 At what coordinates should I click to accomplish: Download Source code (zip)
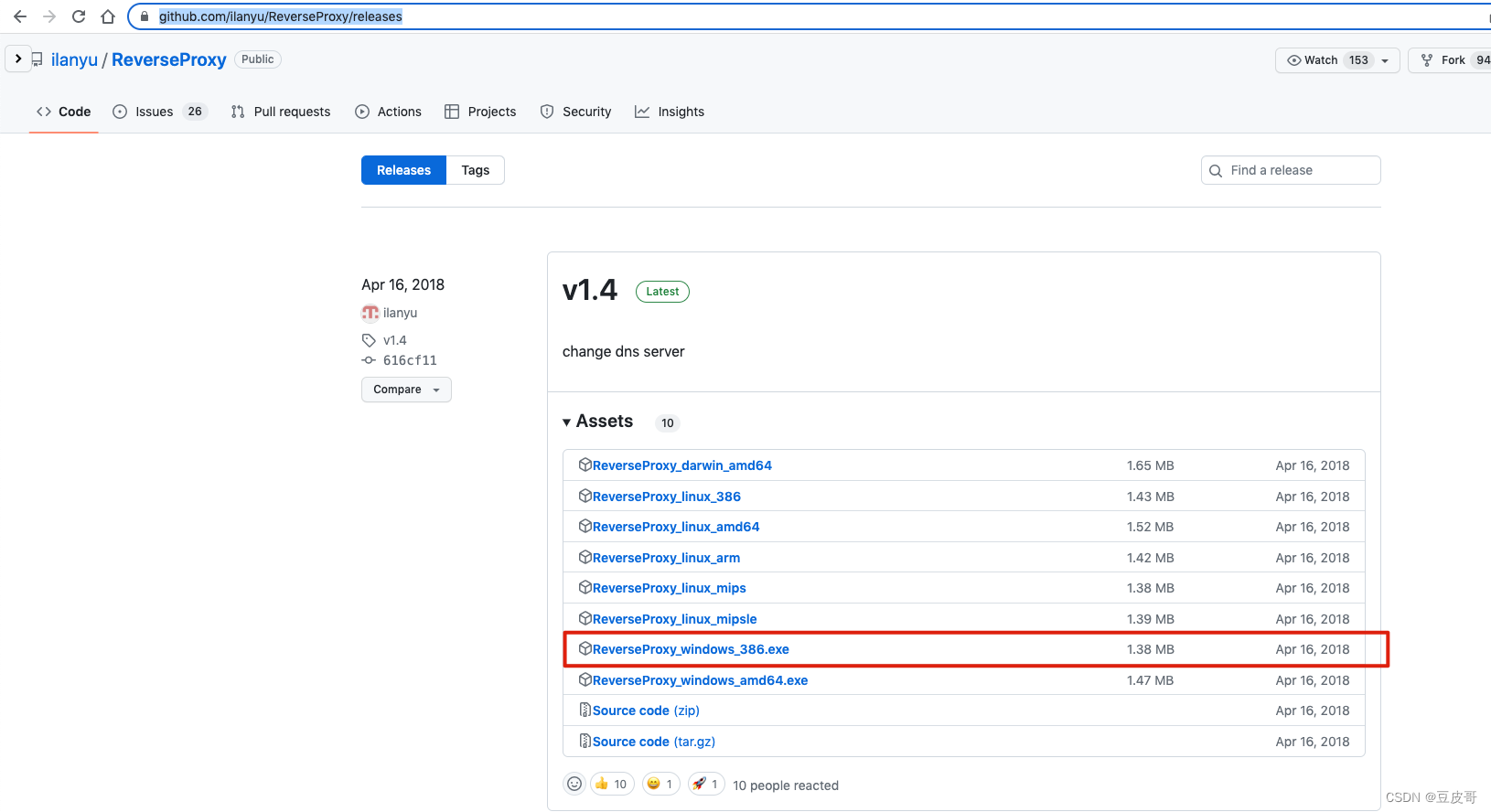(x=646, y=710)
